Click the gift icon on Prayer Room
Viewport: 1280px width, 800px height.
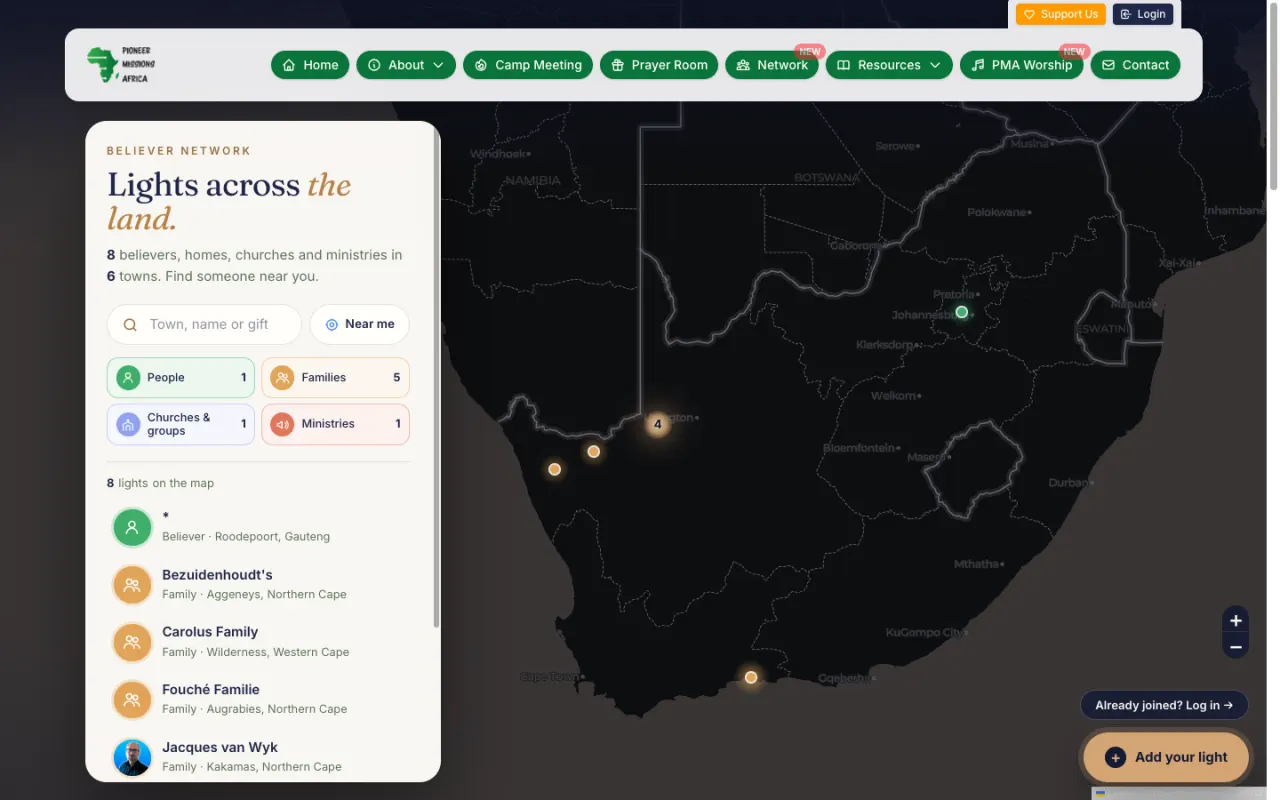point(618,65)
